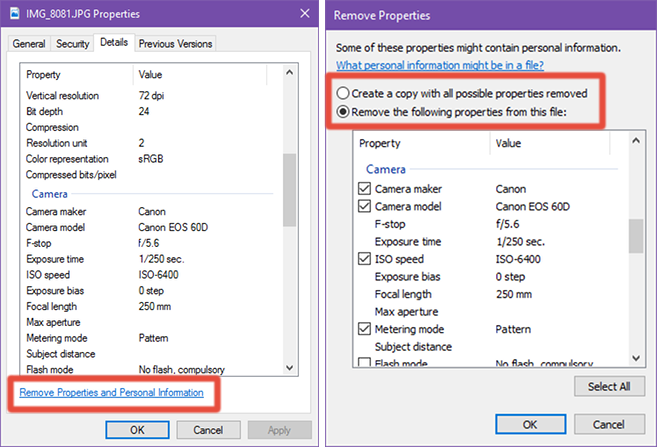This screenshot has width=657, height=447.
Task: Close the Remove Properties dialog
Action: [637, 14]
